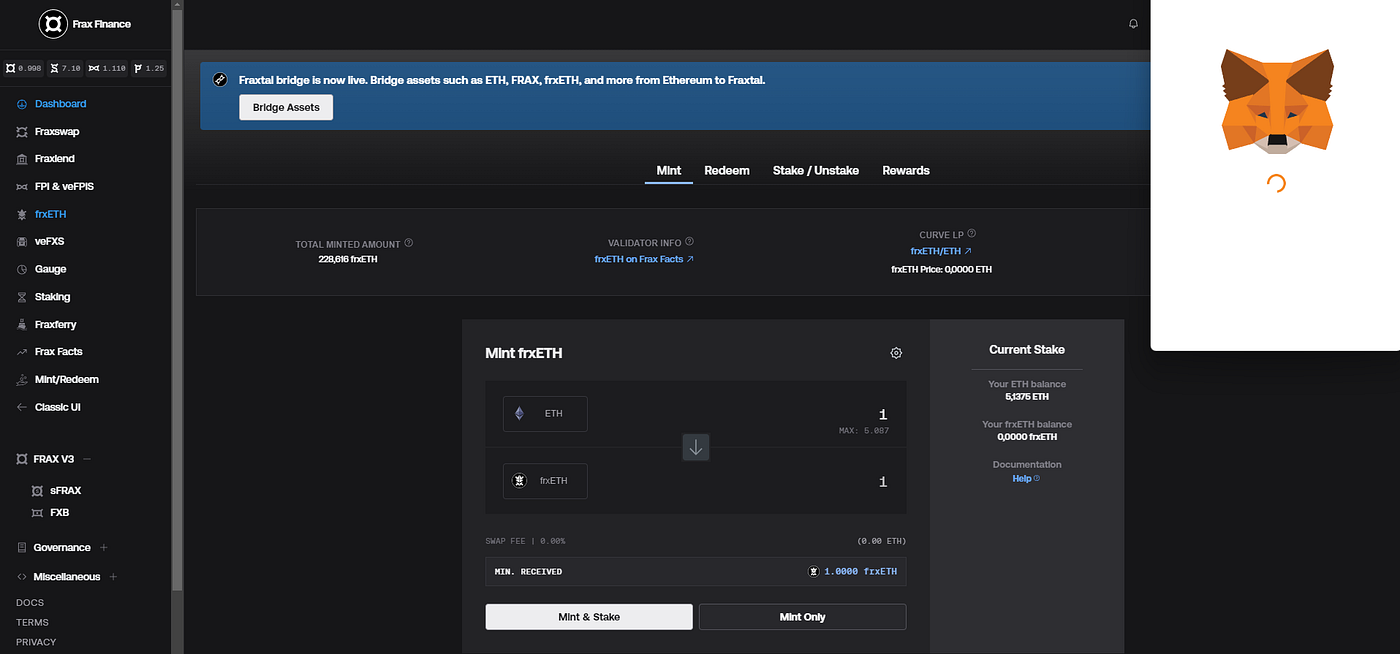Open Fraxswap from the sidebar
Image resolution: width=1400 pixels, height=654 pixels.
click(57, 132)
